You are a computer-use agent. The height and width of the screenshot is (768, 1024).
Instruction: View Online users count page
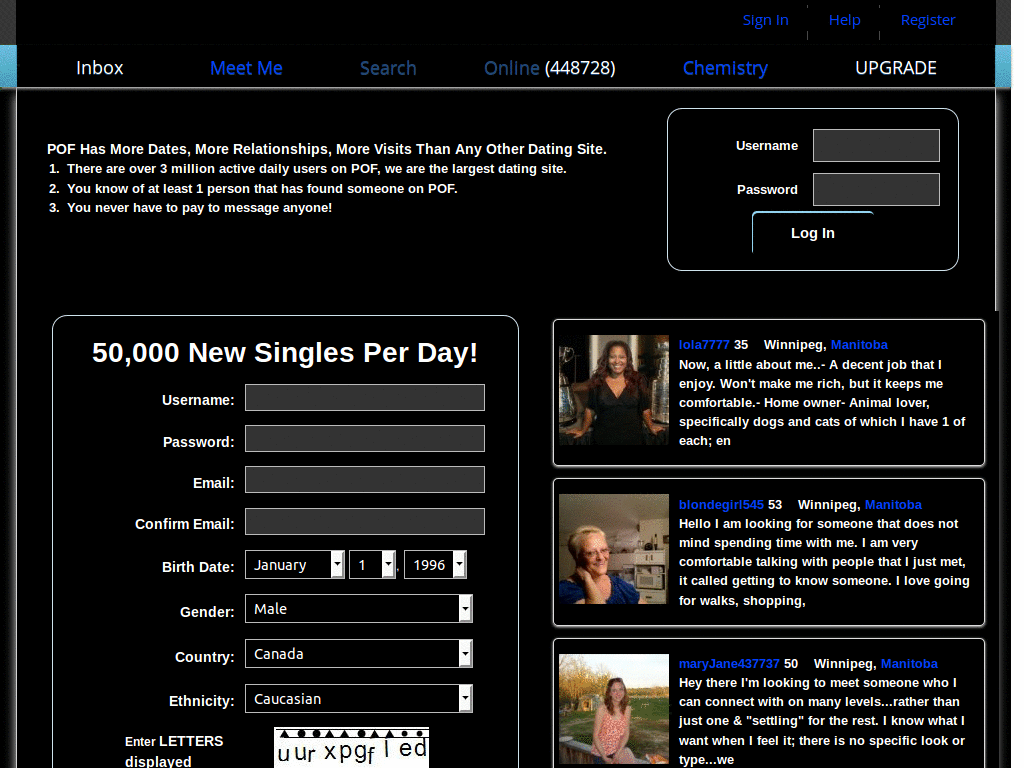point(548,68)
